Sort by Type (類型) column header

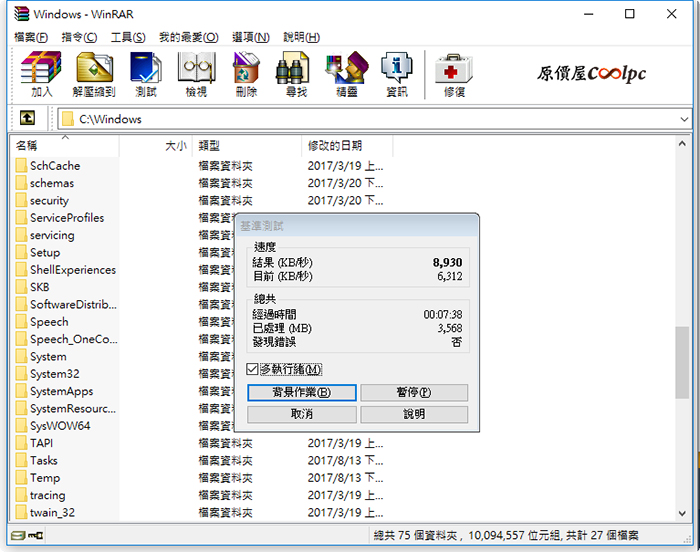pos(247,146)
